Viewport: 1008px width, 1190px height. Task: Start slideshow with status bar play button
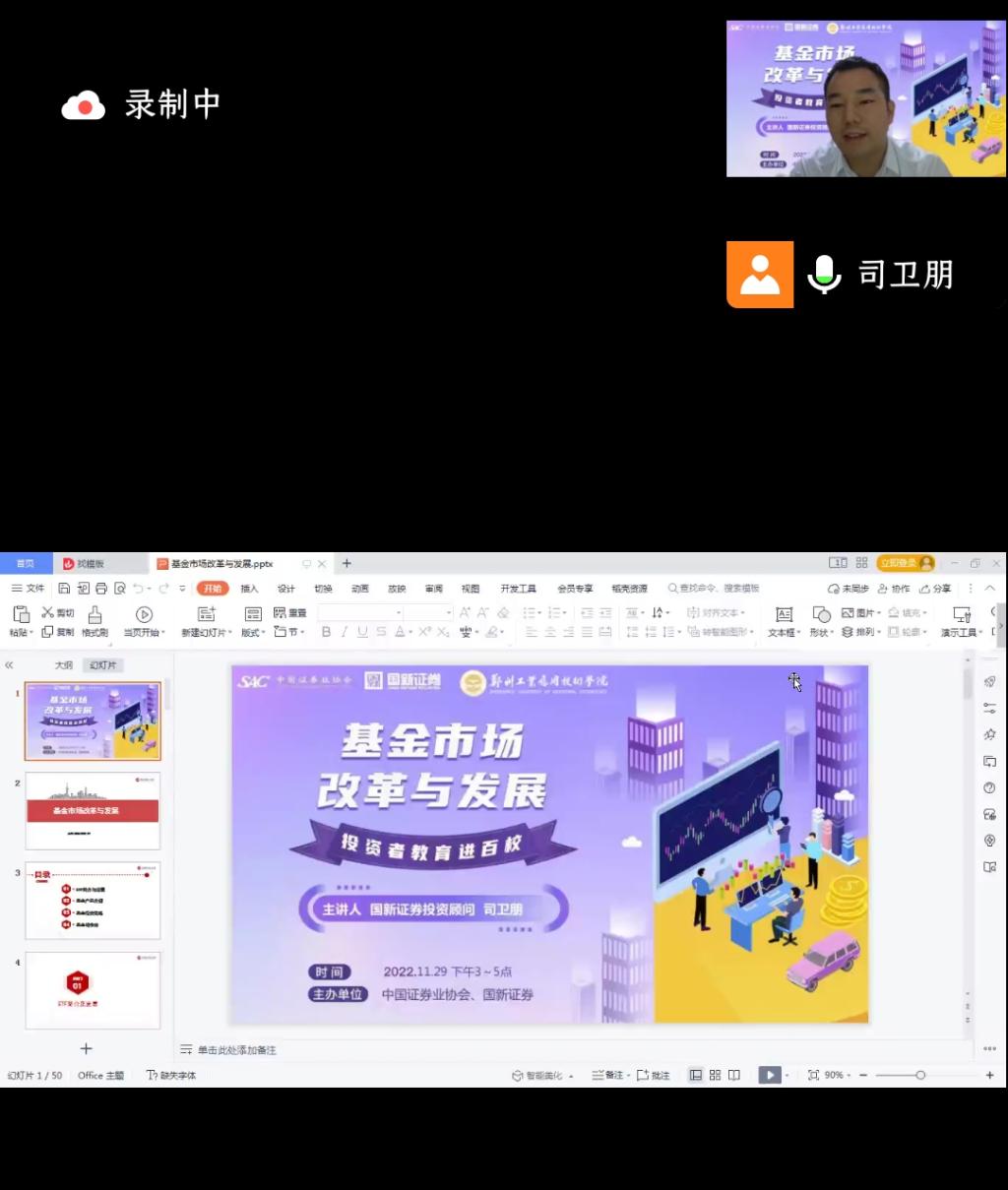point(770,1075)
